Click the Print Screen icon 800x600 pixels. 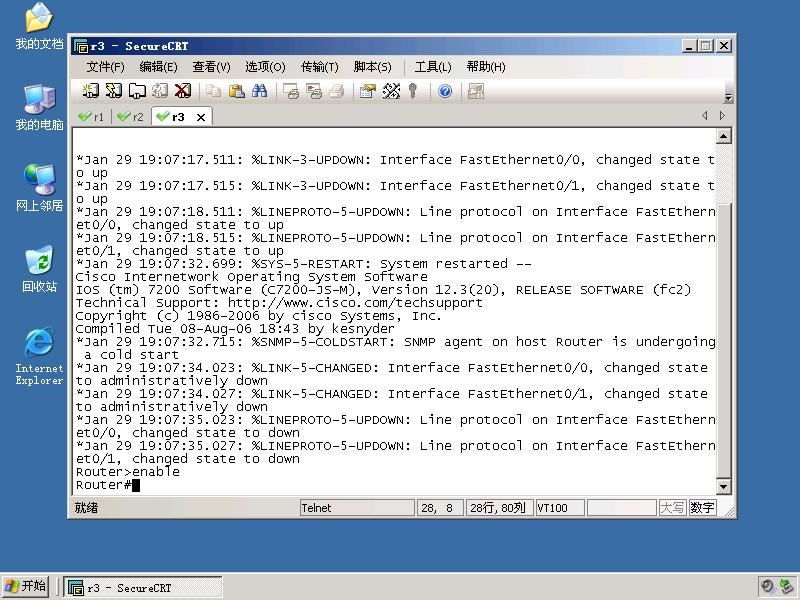(x=291, y=91)
